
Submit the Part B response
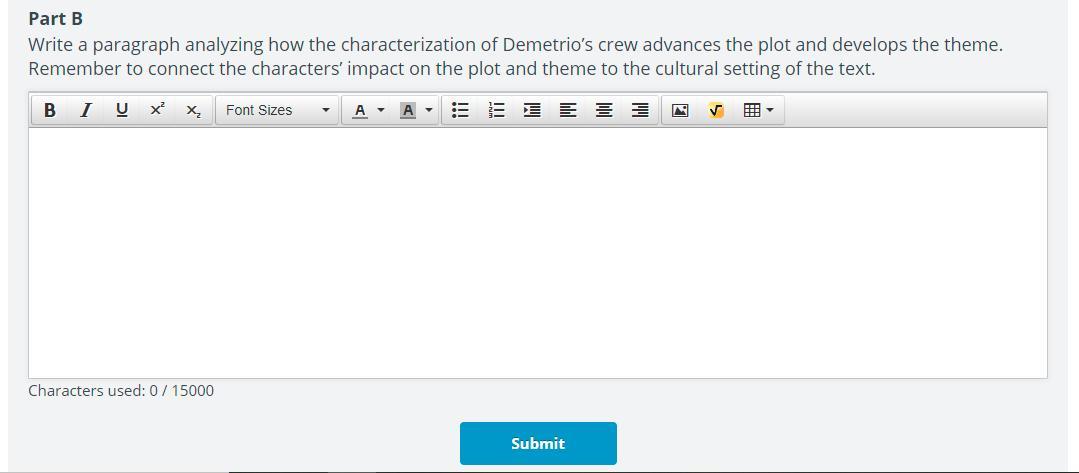click(x=538, y=443)
